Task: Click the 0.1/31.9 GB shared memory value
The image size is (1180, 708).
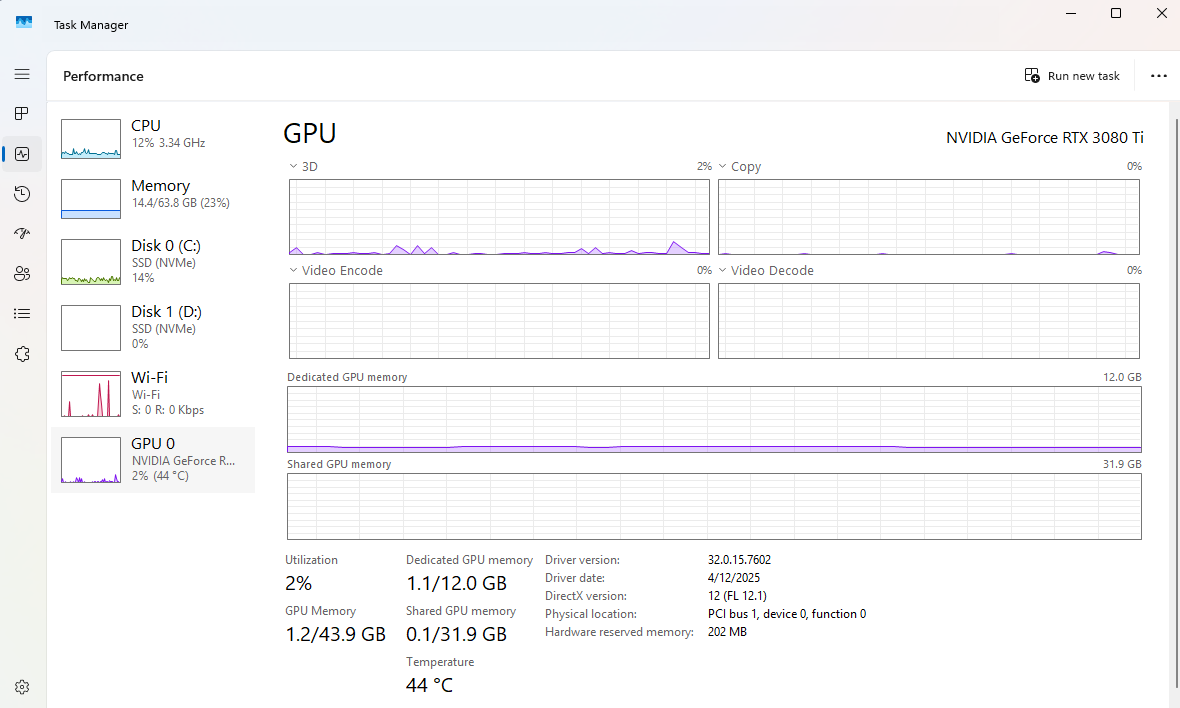Action: coord(457,634)
